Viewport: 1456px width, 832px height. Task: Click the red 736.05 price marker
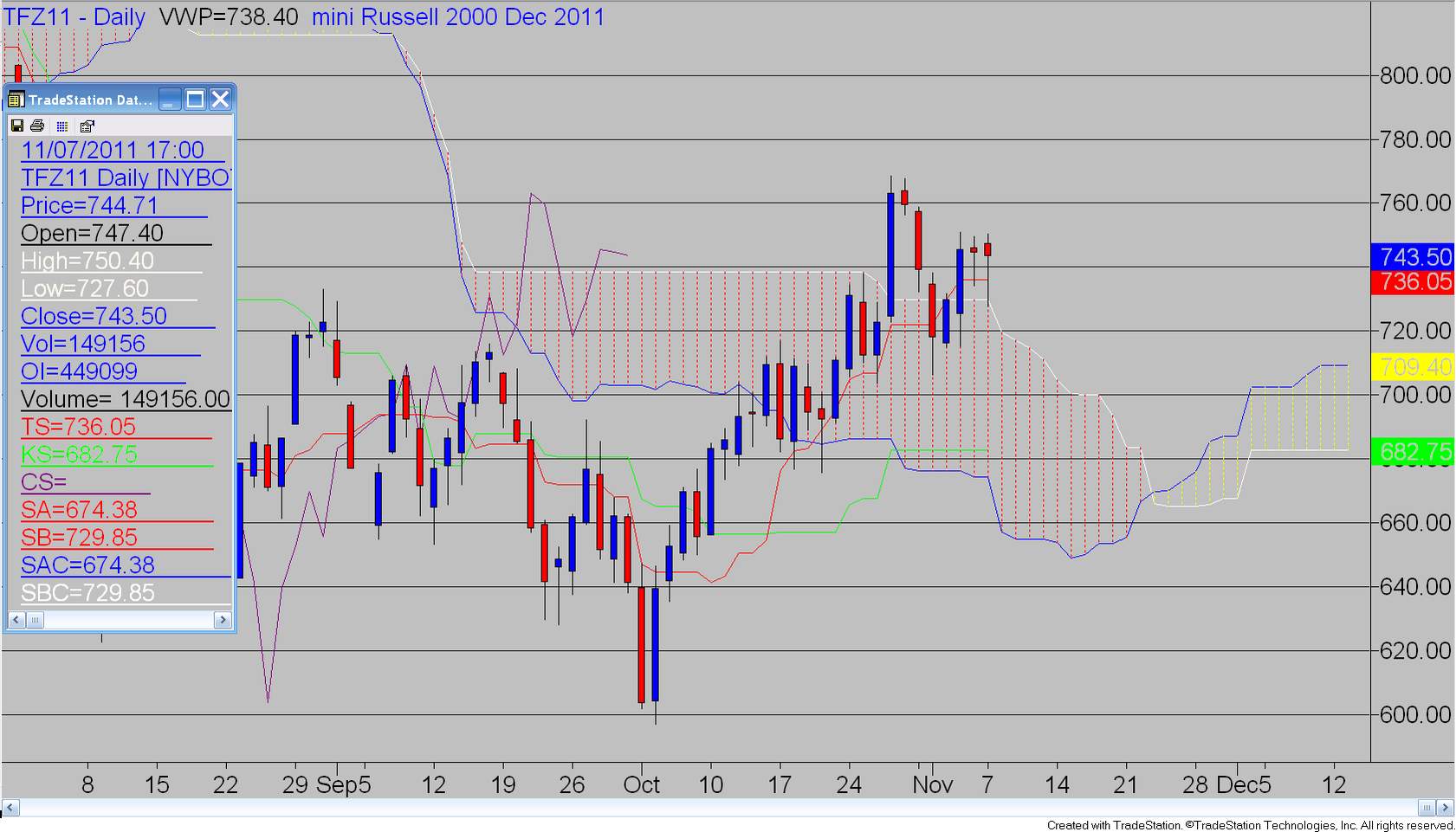(x=1414, y=281)
